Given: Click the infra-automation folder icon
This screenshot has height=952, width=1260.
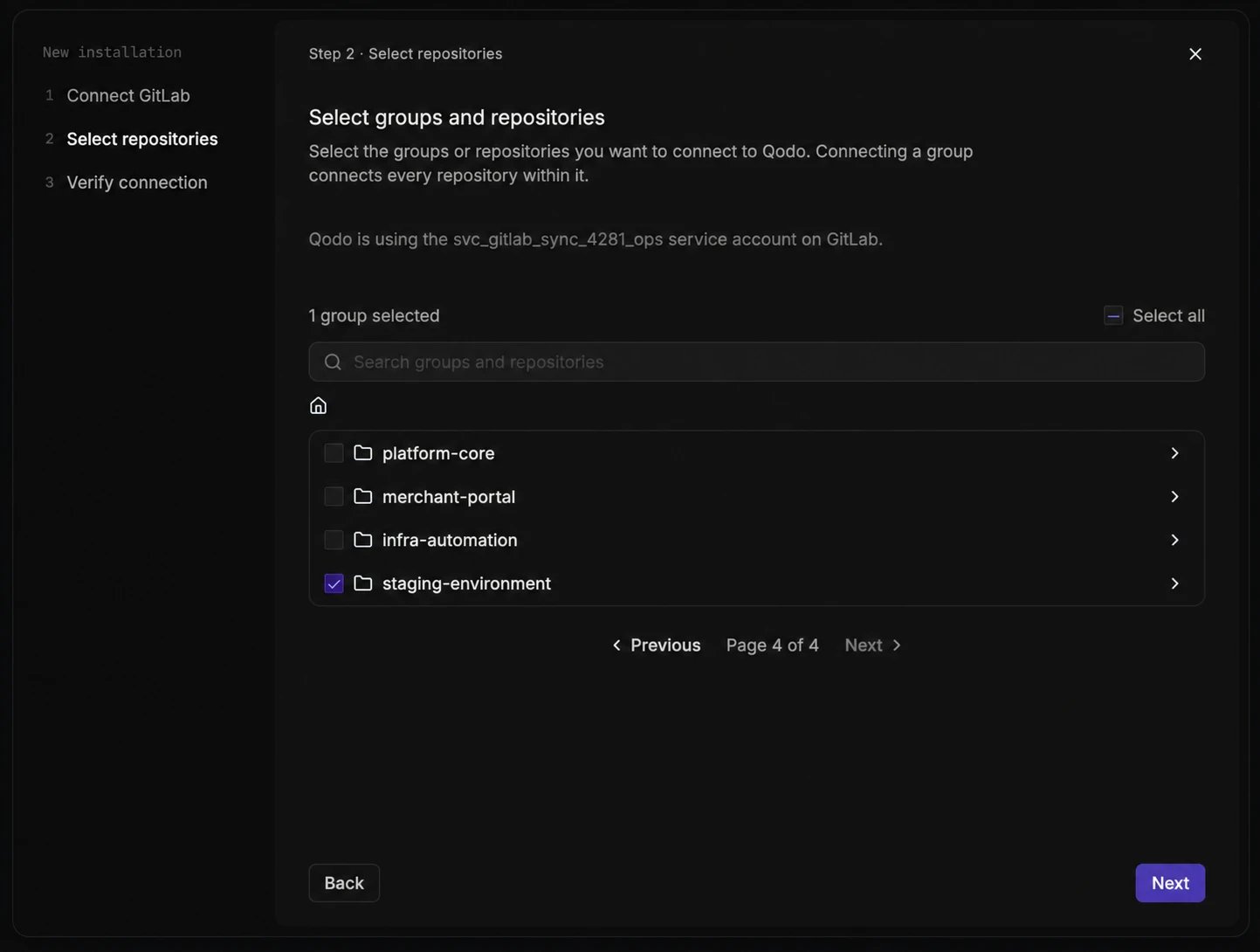Looking at the screenshot, I should [363, 540].
